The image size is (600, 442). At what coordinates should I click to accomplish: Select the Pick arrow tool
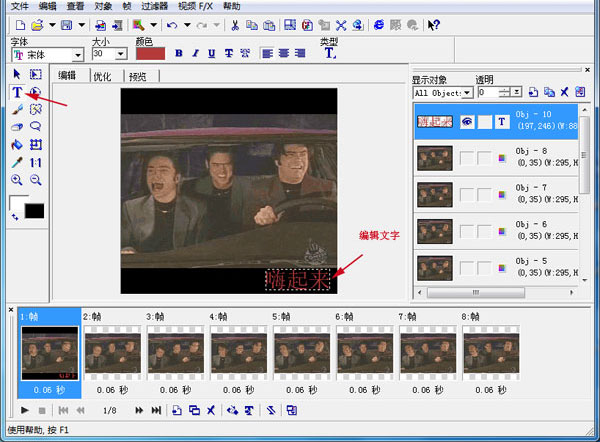tap(17, 74)
